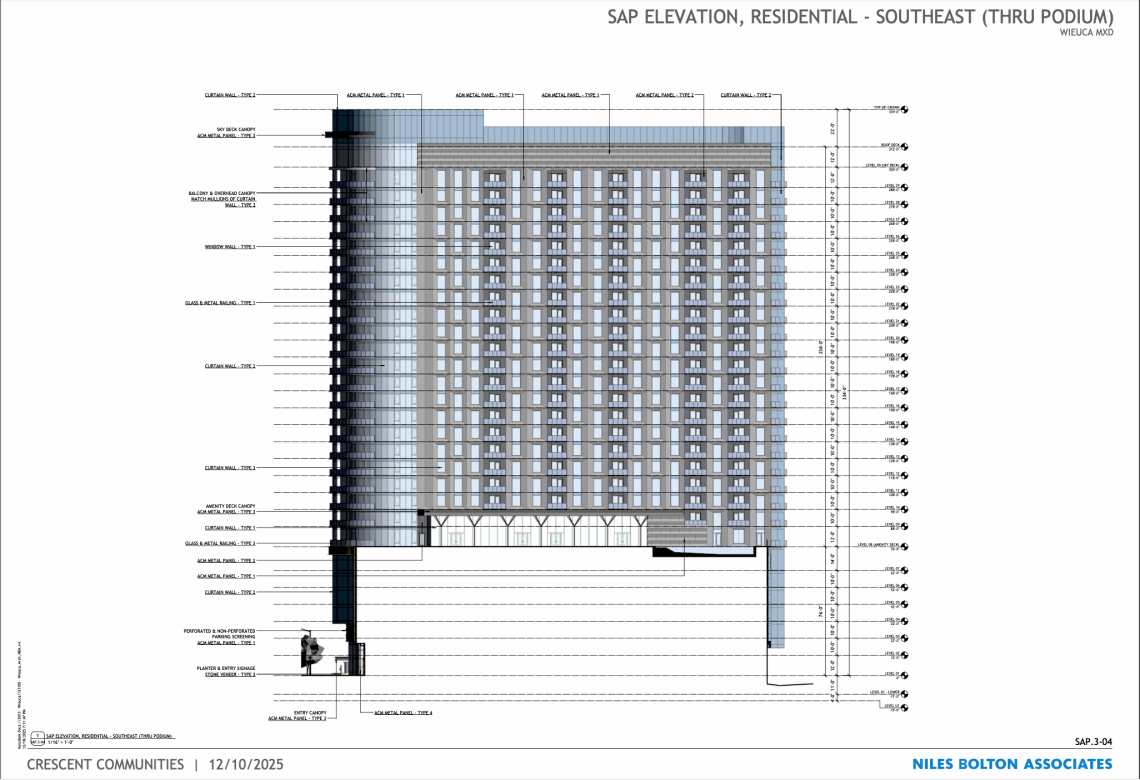
Task: Click the Crescent Communities footer text
Action: [x=105, y=764]
